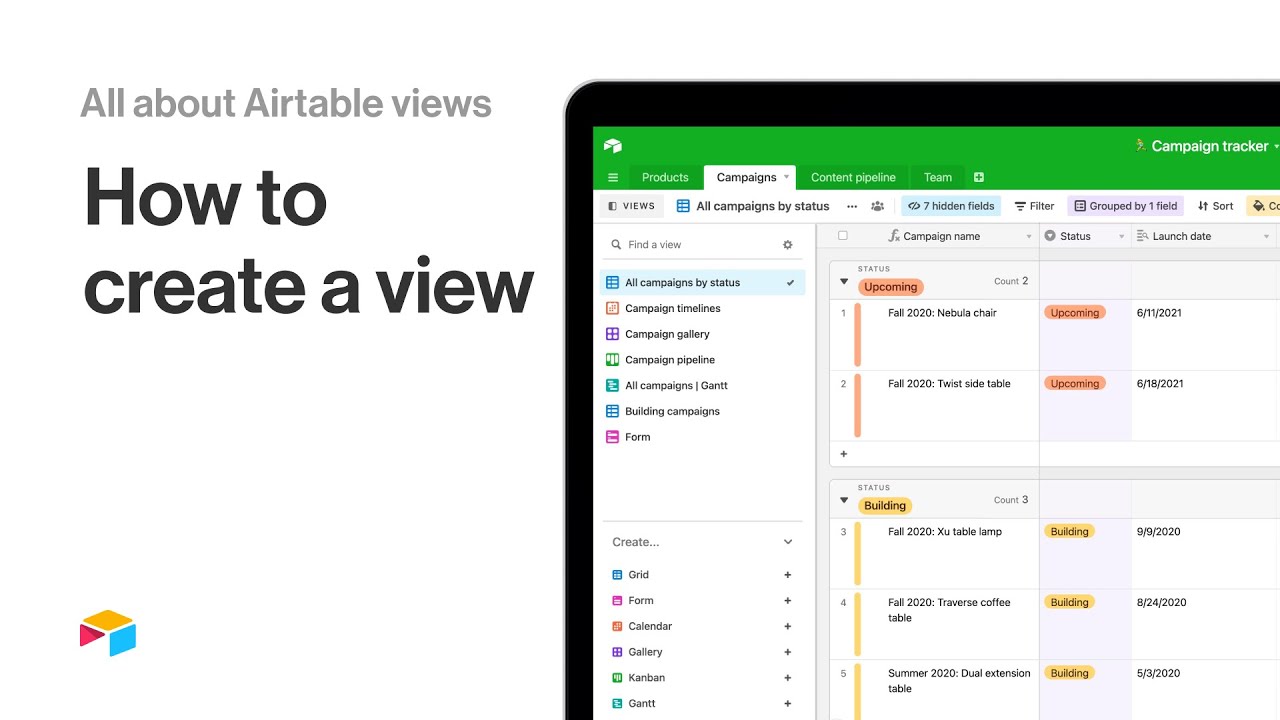Click the Grouped by 1 field button
This screenshot has height=720, width=1280.
point(1125,206)
